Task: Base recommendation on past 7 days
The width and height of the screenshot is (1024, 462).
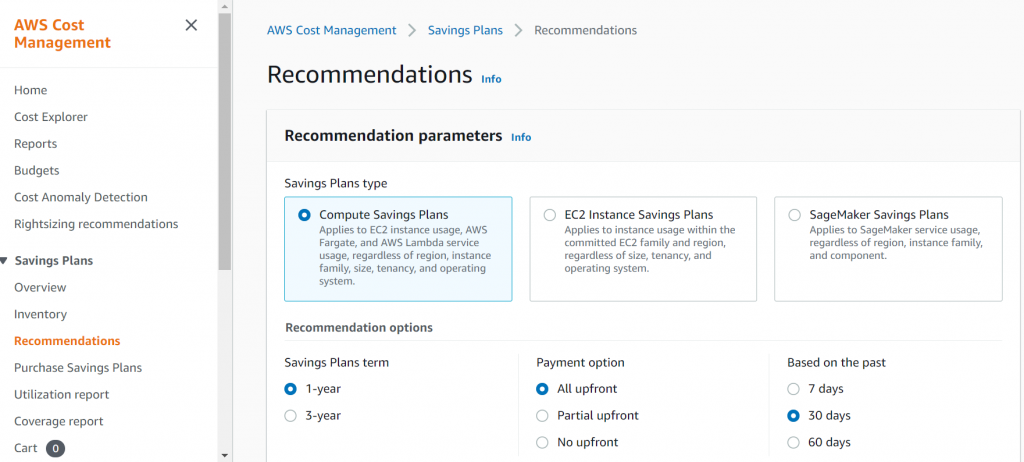Action: [794, 389]
